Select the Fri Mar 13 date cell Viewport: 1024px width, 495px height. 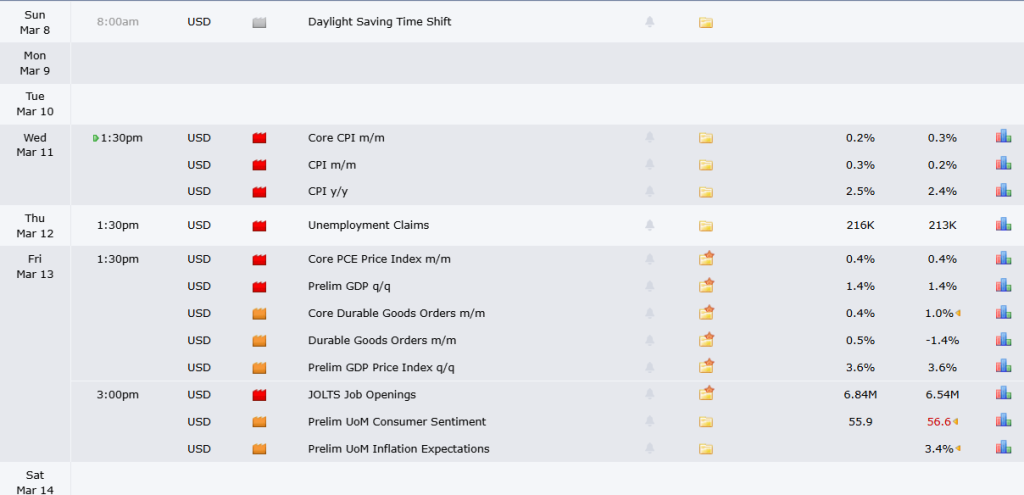tap(35, 266)
